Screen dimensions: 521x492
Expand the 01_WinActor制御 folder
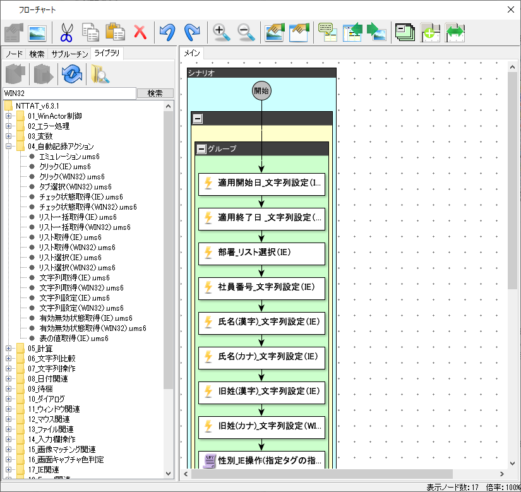click(9, 116)
